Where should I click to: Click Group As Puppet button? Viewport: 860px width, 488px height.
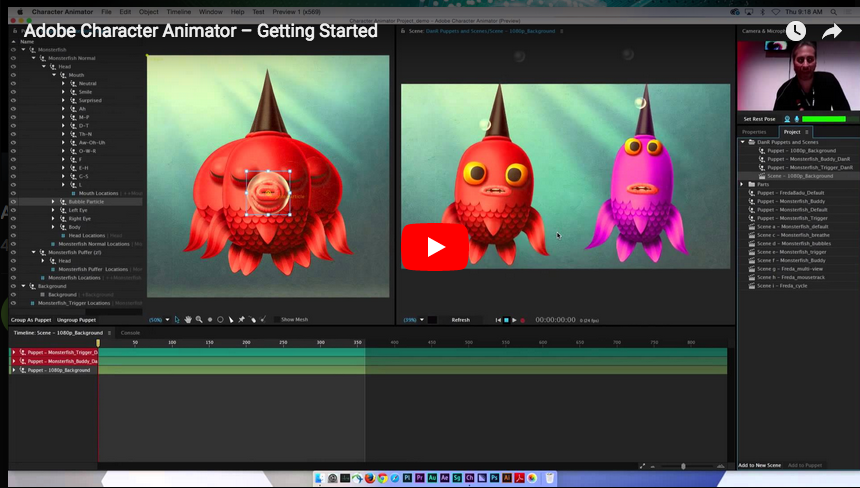click(31, 320)
